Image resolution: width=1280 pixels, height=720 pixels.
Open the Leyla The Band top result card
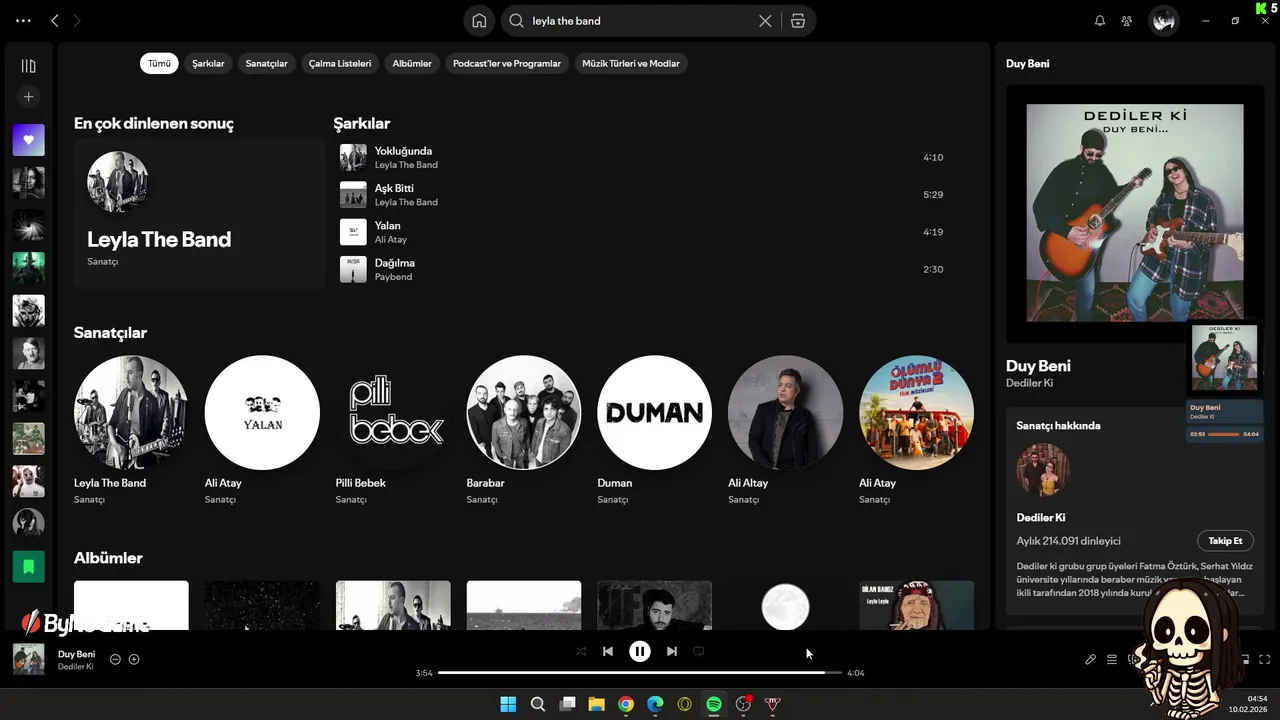pyautogui.click(x=199, y=213)
